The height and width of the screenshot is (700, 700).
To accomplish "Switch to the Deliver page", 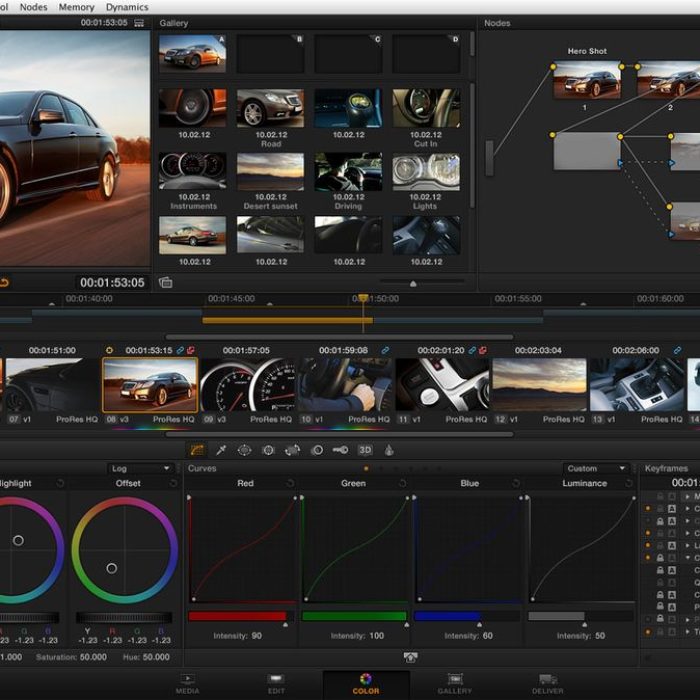I will click(548, 683).
